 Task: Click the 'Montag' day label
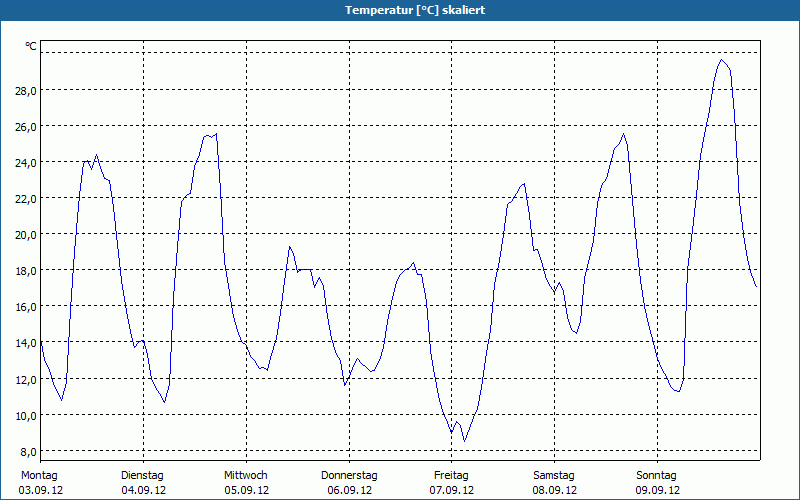pos(39,476)
